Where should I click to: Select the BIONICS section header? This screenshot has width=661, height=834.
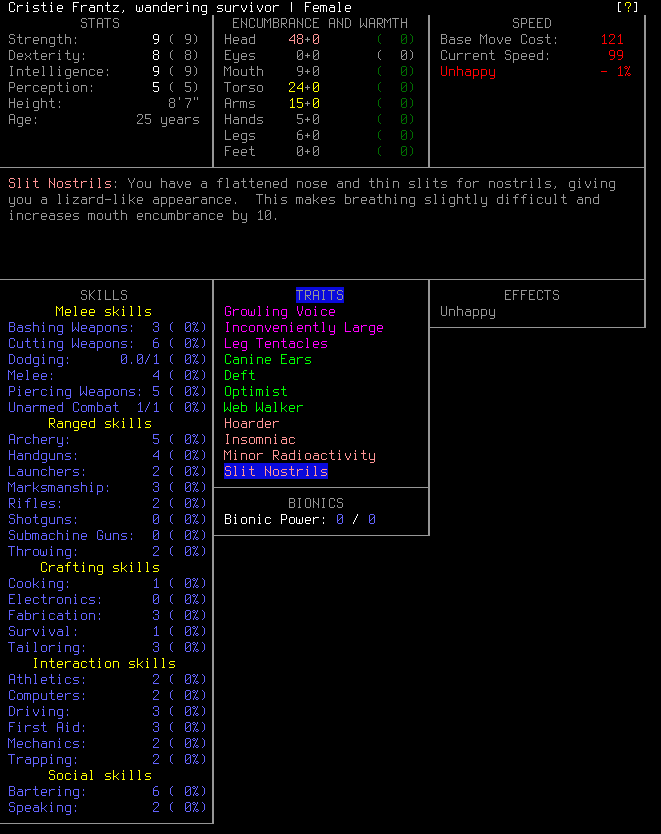pyautogui.click(x=316, y=503)
